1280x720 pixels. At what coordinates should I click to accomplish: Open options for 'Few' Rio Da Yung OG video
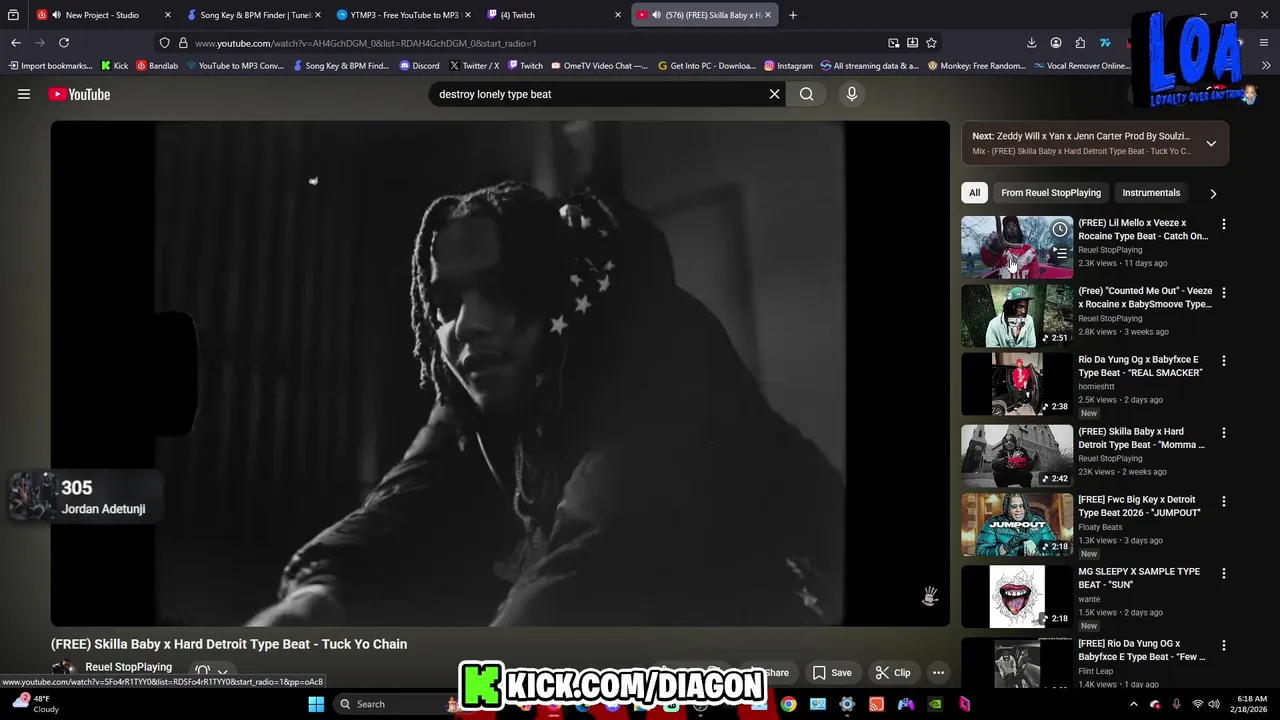[x=1223, y=645]
